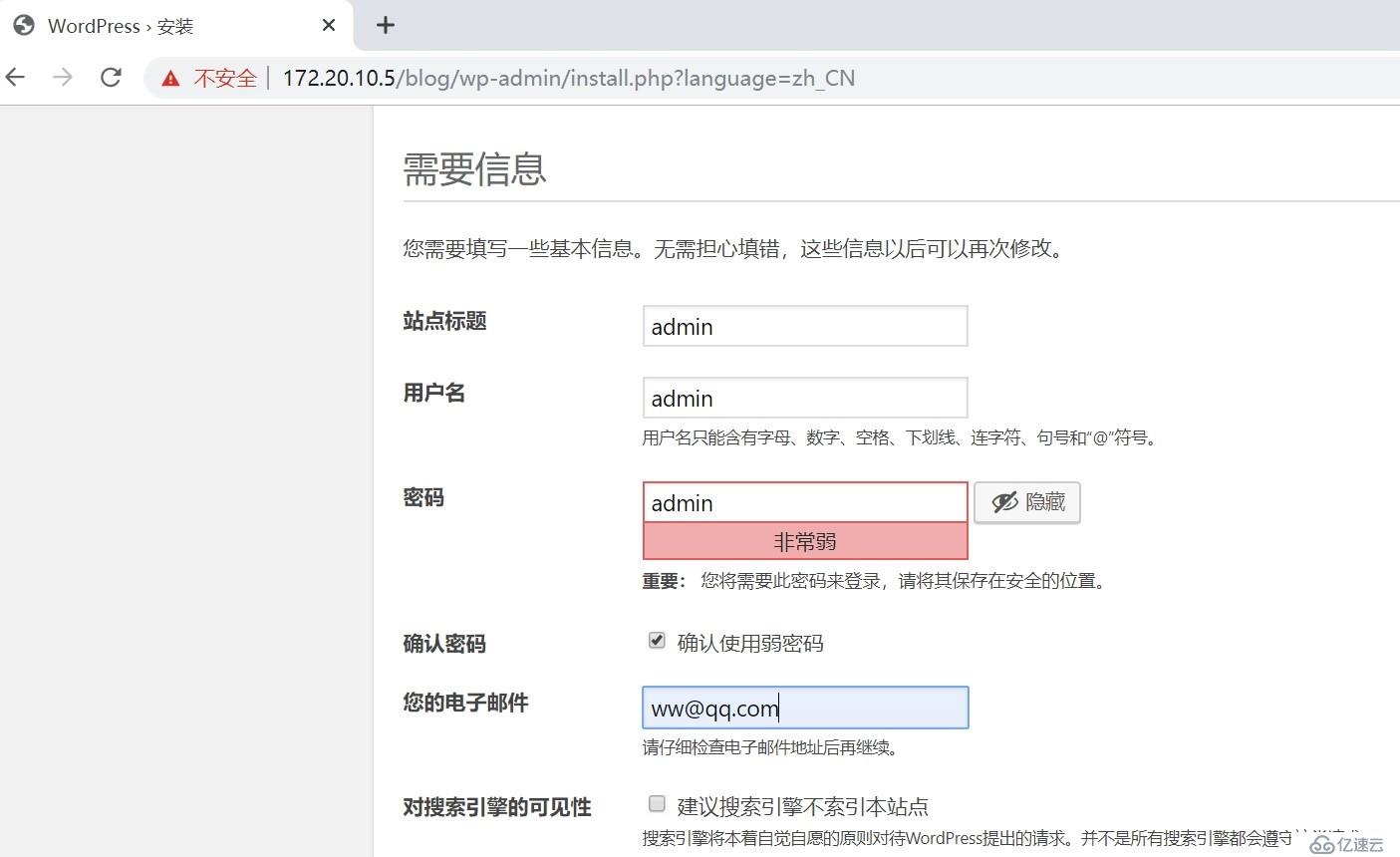Click the 确认使用弱密码 label text
This screenshot has width=1400, height=857.
click(x=750, y=644)
